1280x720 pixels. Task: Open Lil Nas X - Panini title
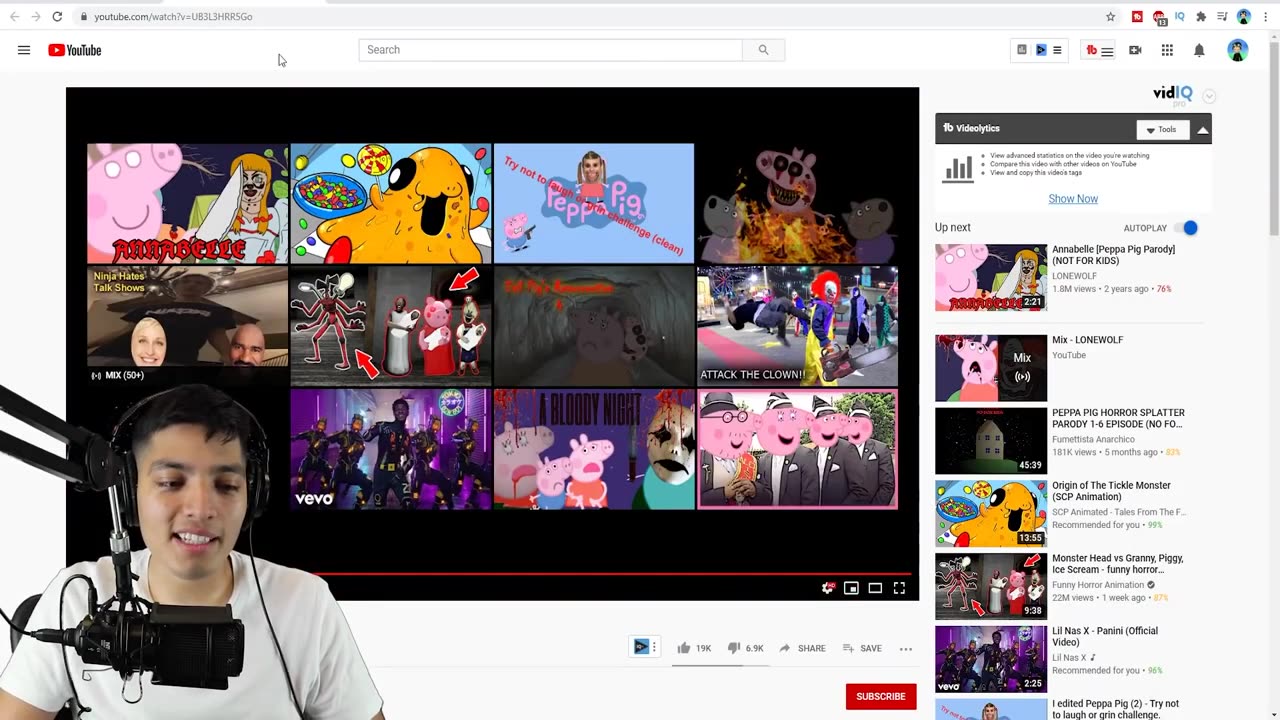[1105, 637]
